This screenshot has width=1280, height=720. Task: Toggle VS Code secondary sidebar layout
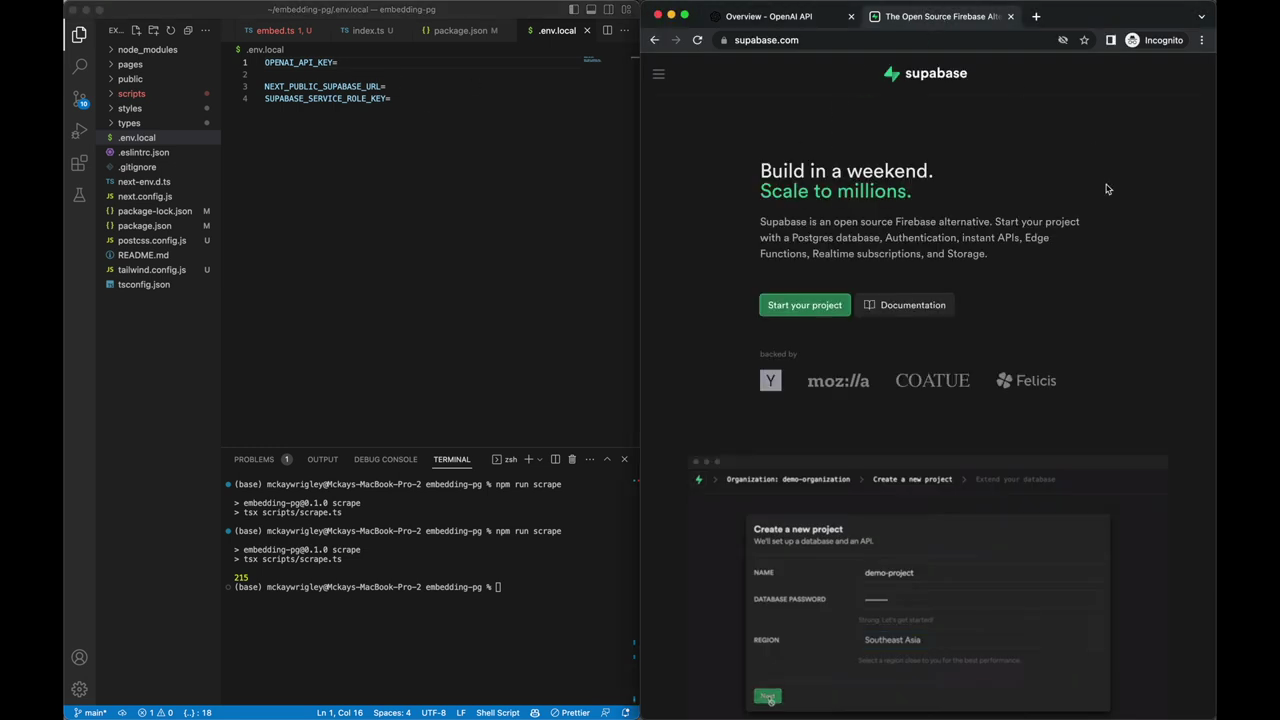tap(608, 10)
